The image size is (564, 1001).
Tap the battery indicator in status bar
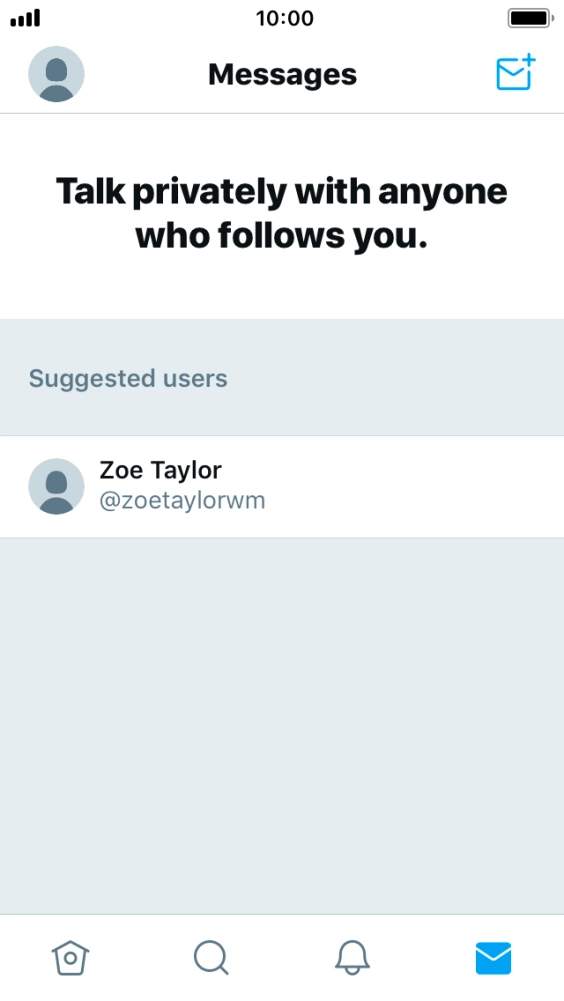pyautogui.click(x=530, y=18)
